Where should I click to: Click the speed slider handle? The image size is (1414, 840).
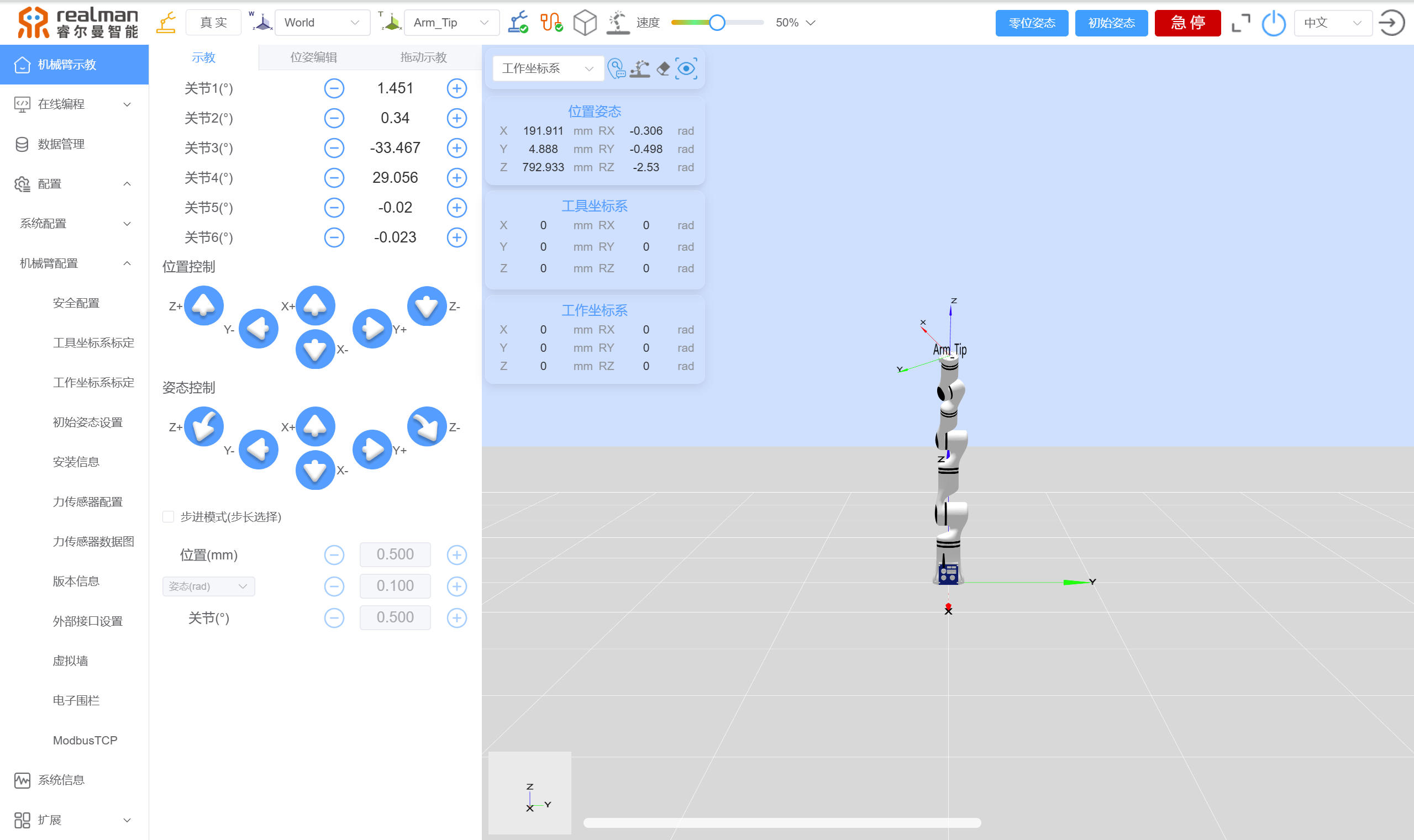click(717, 23)
